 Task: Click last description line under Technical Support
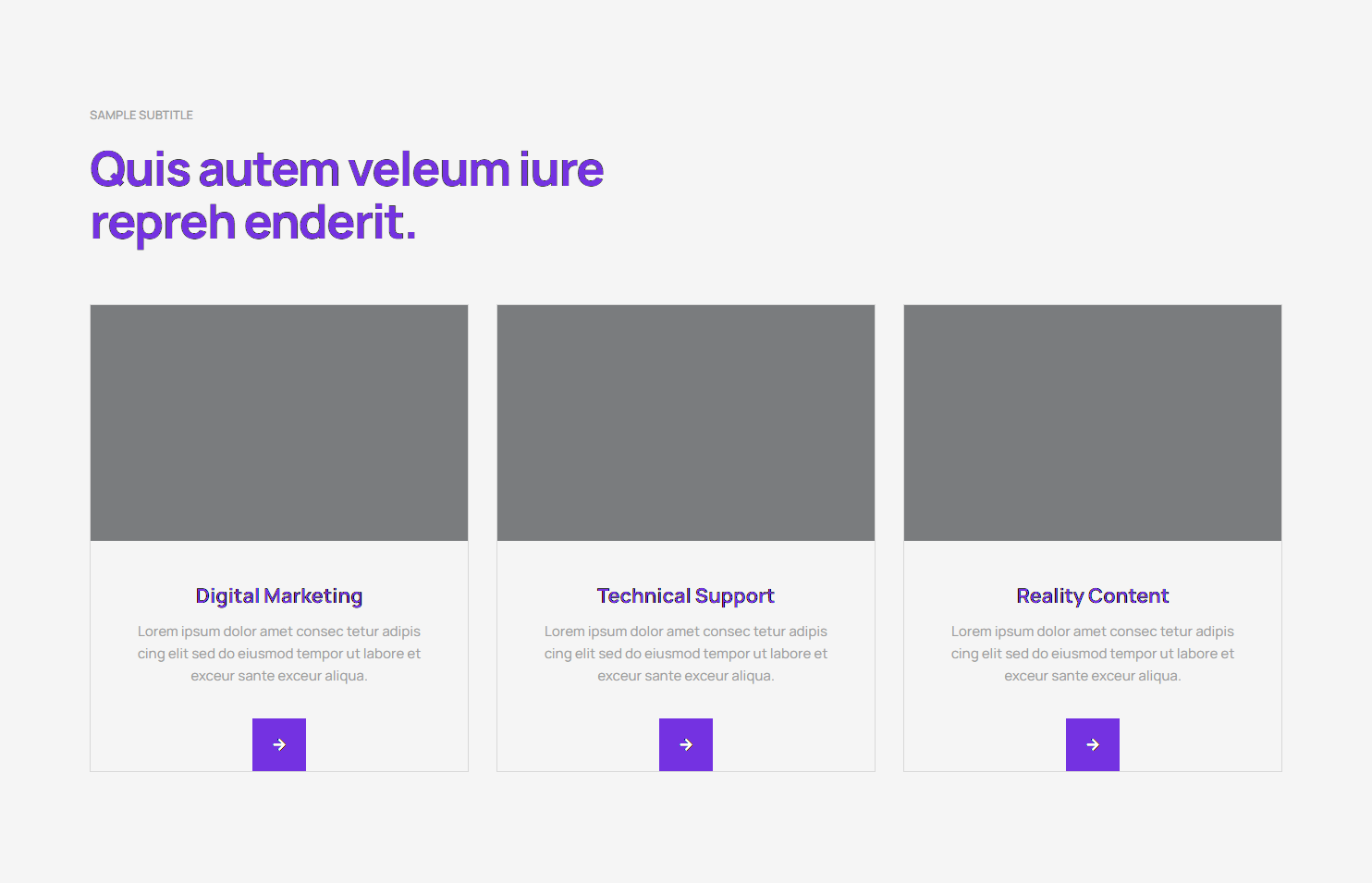click(686, 676)
